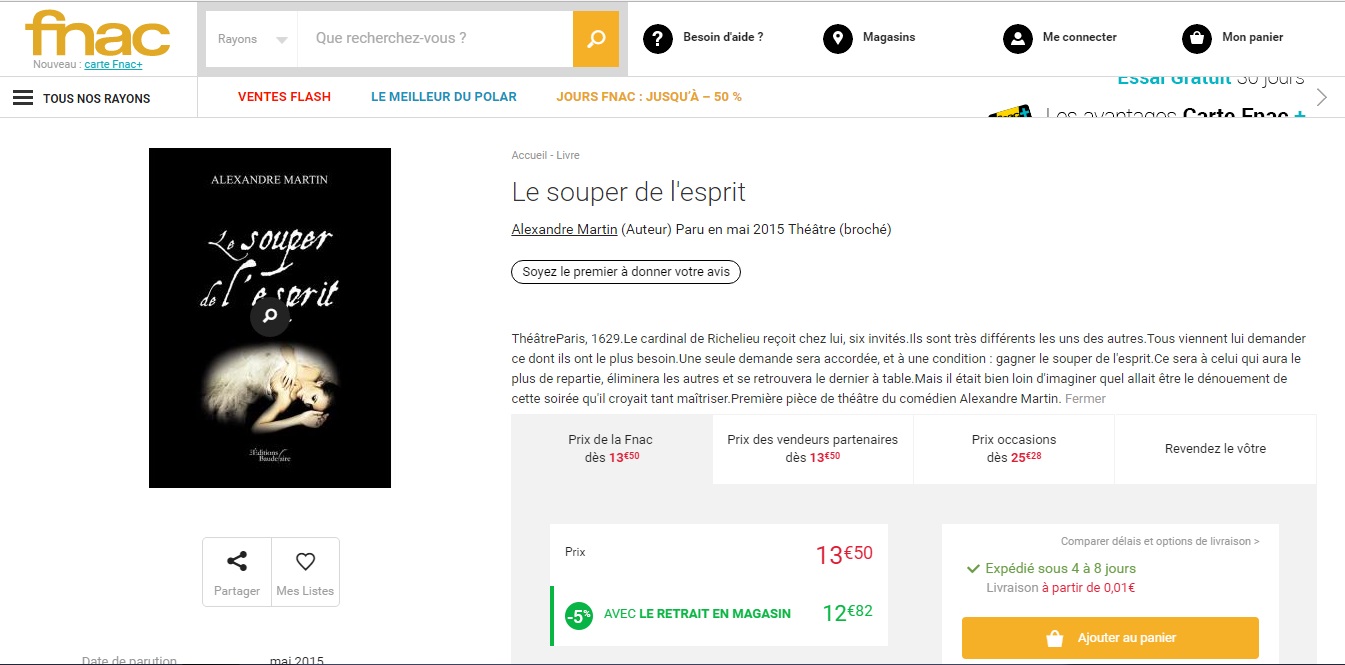Image resolution: width=1345 pixels, height=665 pixels.
Task: Click the search magnifier icon
Action: coord(595,38)
